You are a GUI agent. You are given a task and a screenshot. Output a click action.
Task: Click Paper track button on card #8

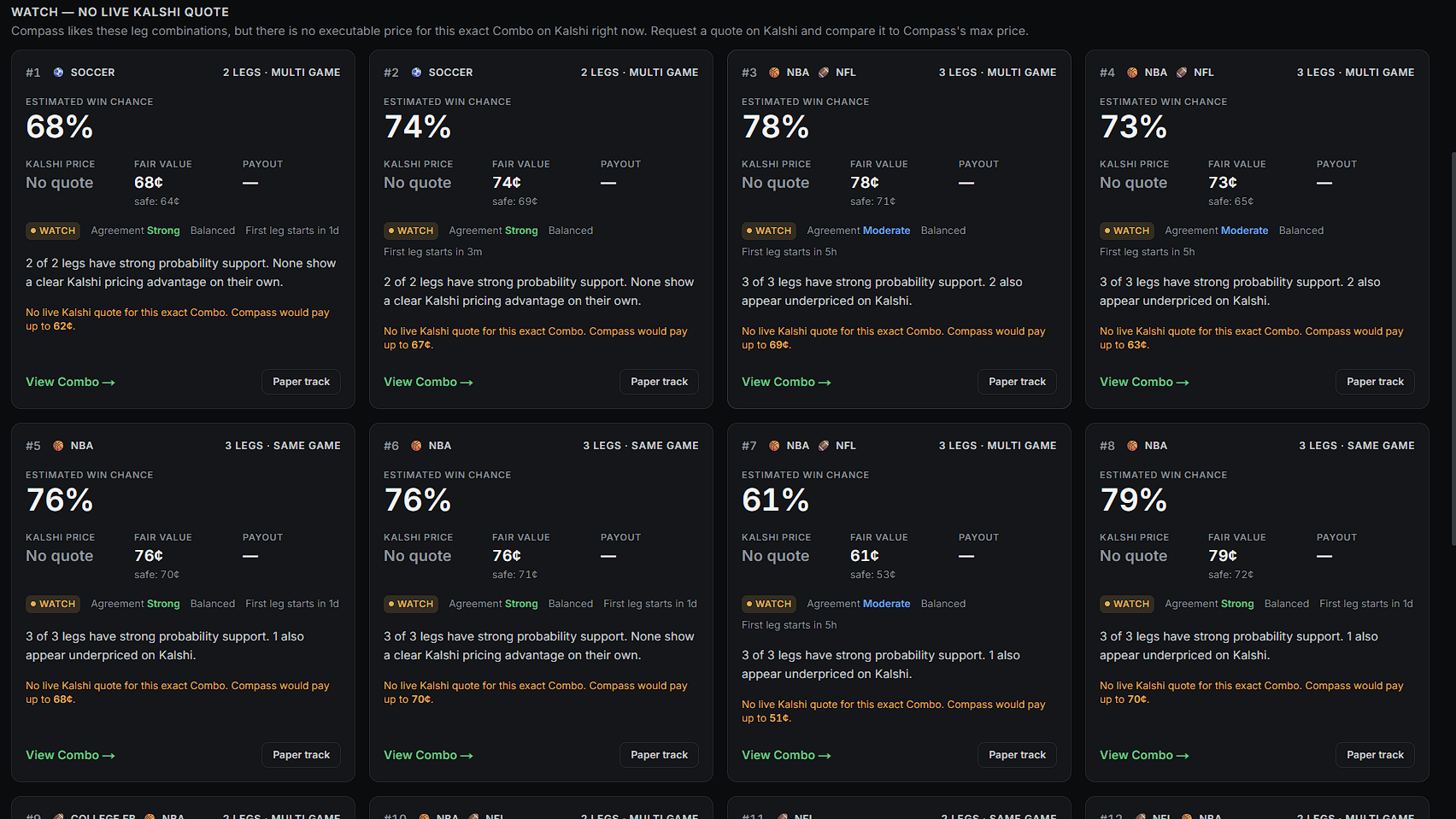(1375, 755)
